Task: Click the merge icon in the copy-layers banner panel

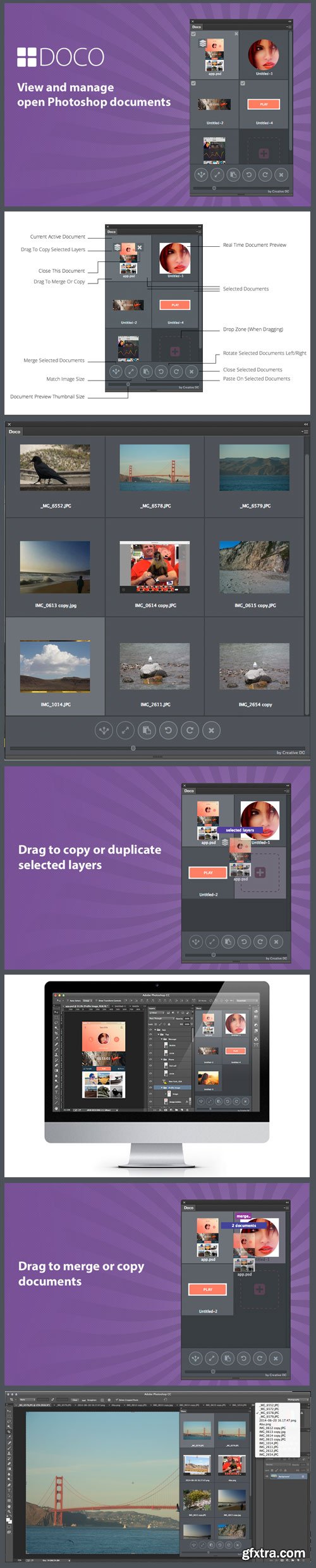Action: coord(196,942)
